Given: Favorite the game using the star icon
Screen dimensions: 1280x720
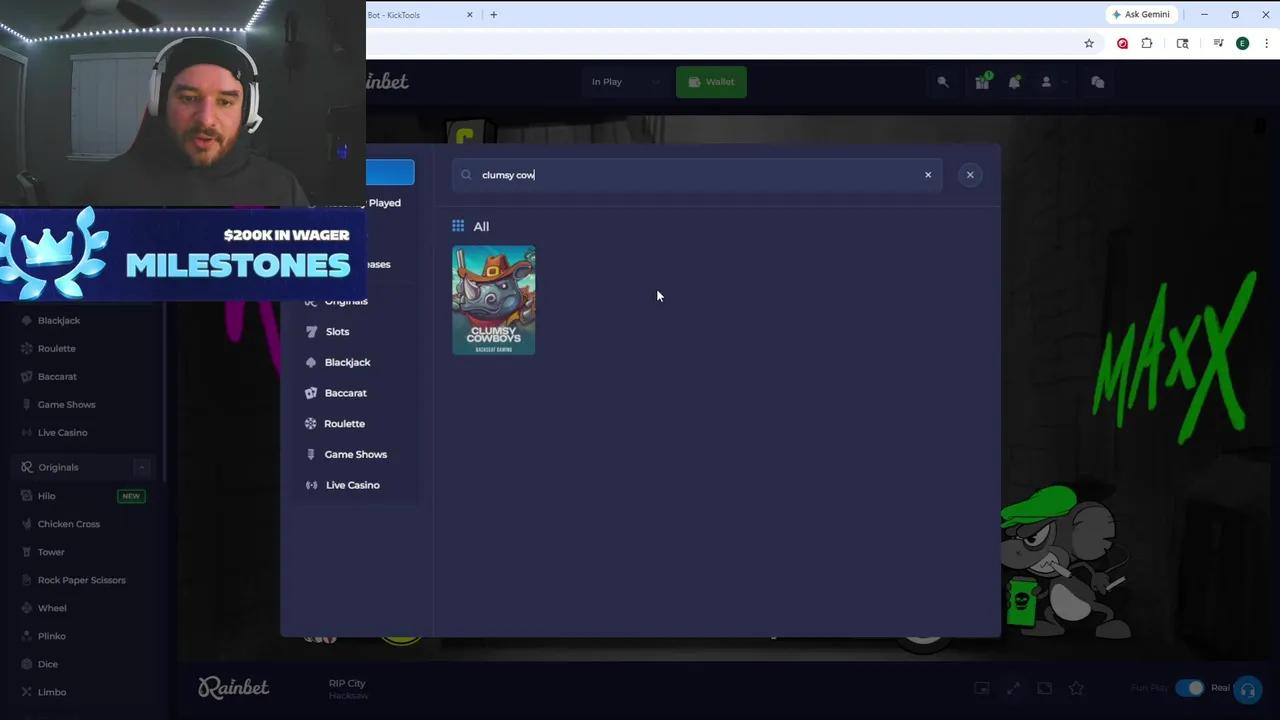Looking at the screenshot, I should 1076,688.
